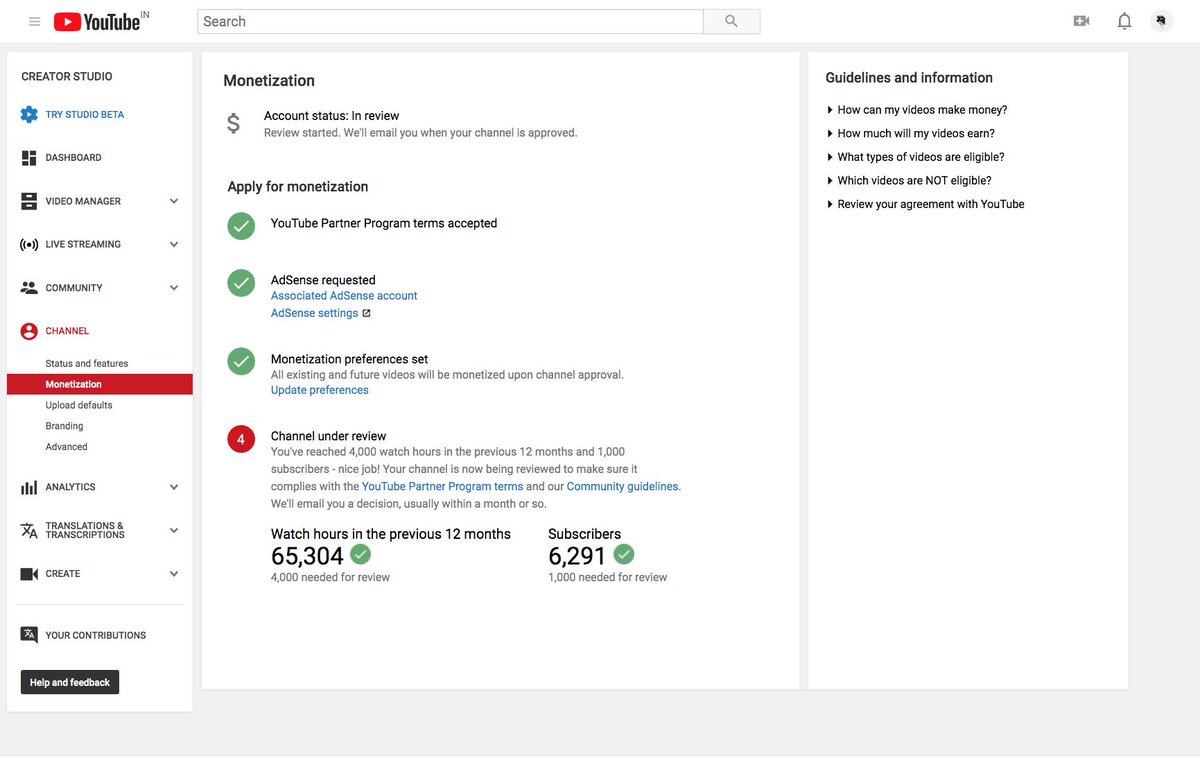1200x758 pixels.
Task: Open the account avatar menu
Action: 1161,21
